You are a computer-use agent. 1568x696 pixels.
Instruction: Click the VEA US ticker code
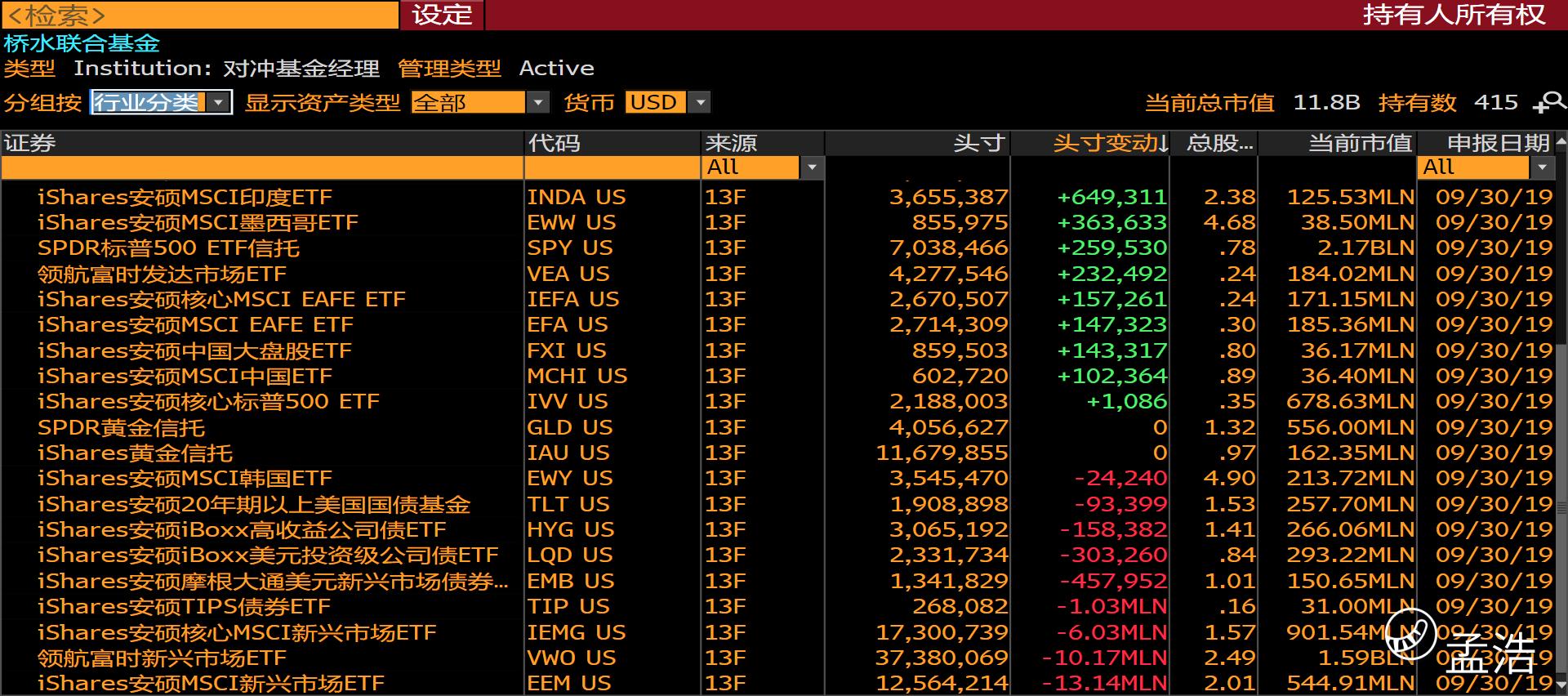[x=568, y=274]
